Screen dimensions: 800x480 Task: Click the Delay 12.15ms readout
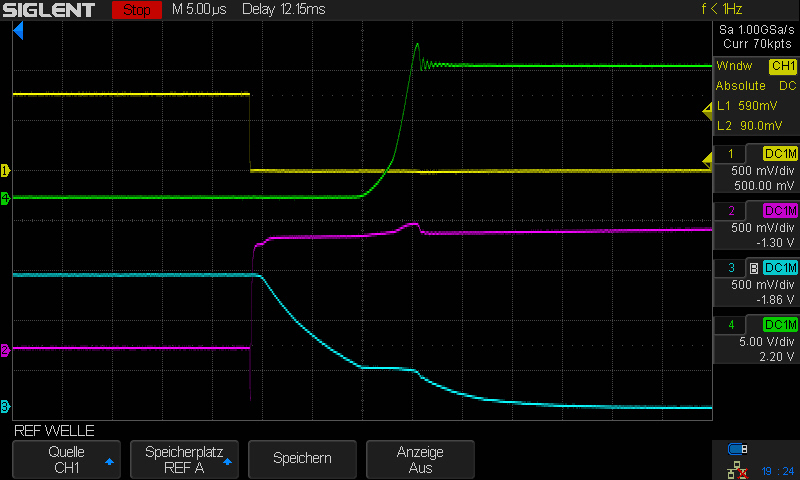coord(284,10)
